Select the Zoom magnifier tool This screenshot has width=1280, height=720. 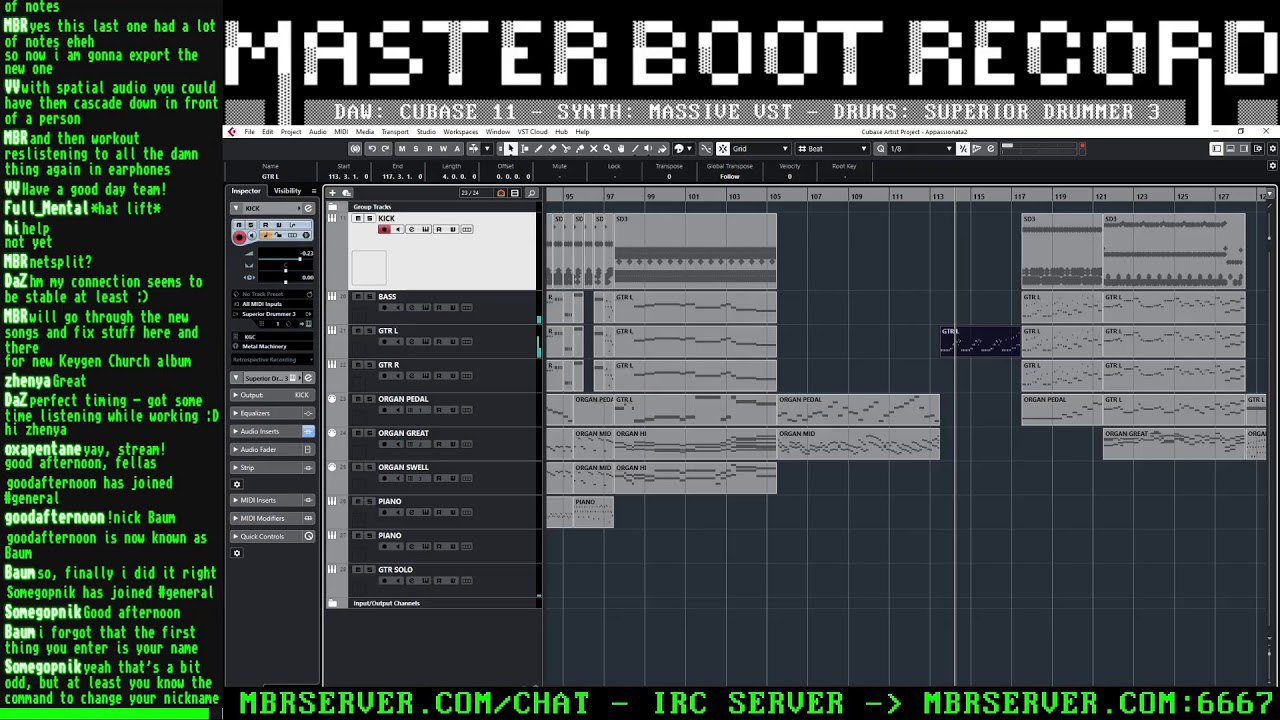(x=607, y=148)
